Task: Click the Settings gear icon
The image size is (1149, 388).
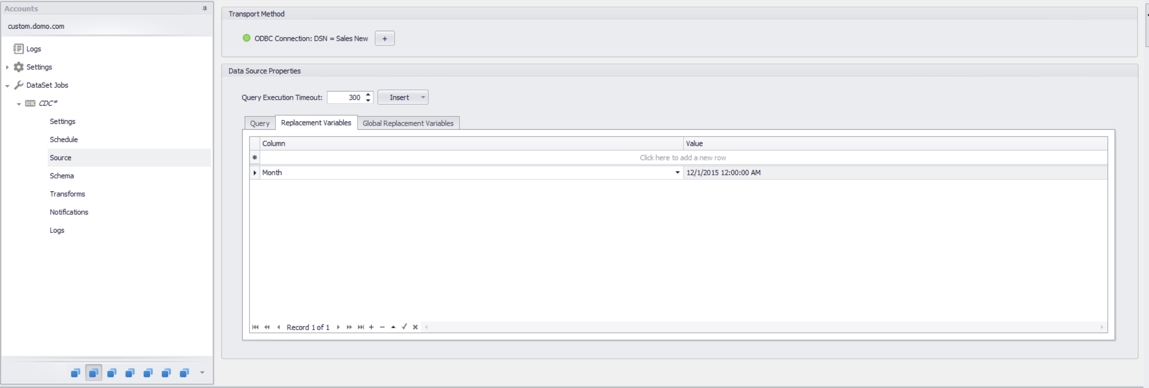Action: click(18, 67)
